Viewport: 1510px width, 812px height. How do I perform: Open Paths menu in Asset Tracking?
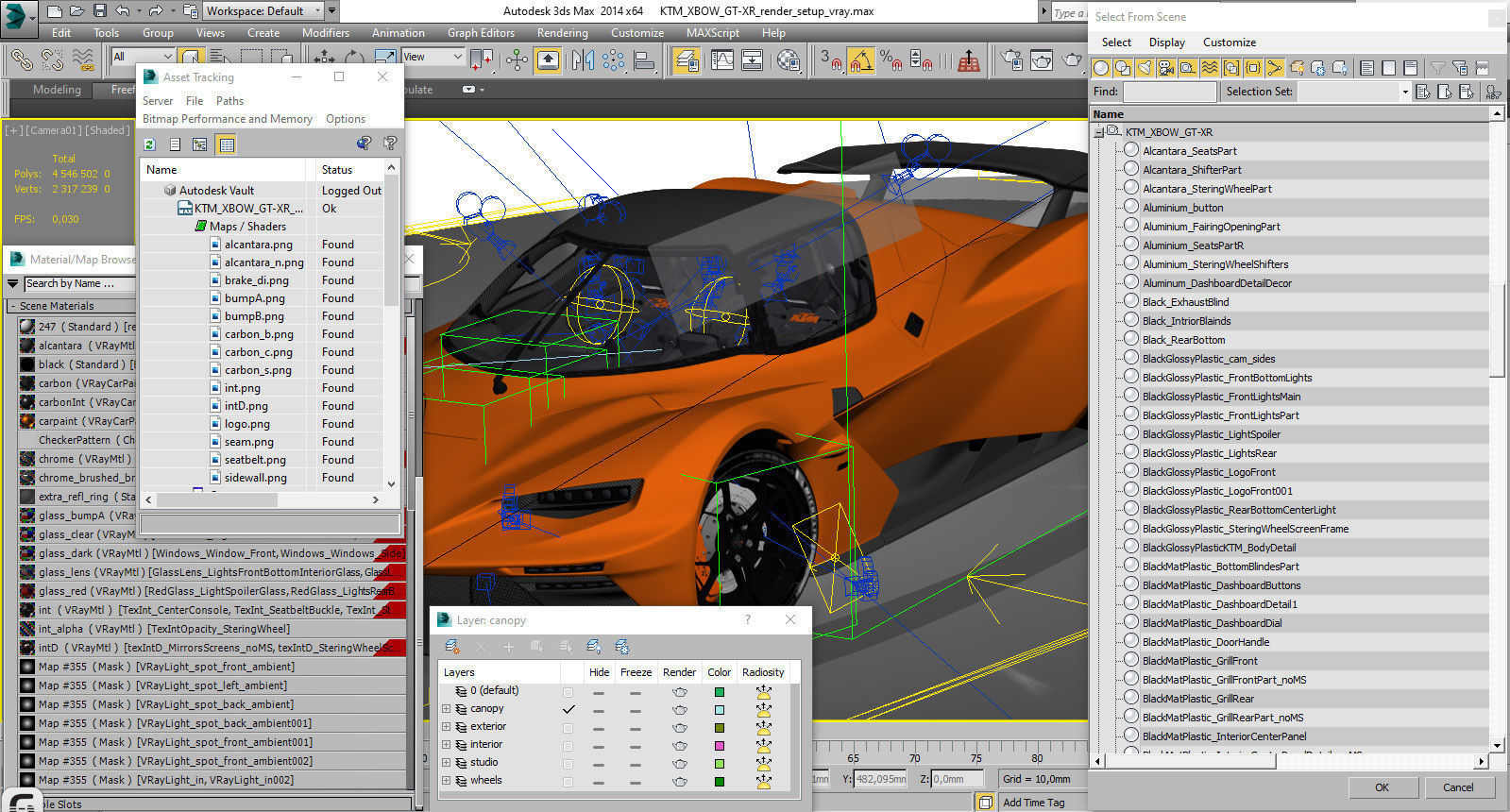tap(229, 100)
